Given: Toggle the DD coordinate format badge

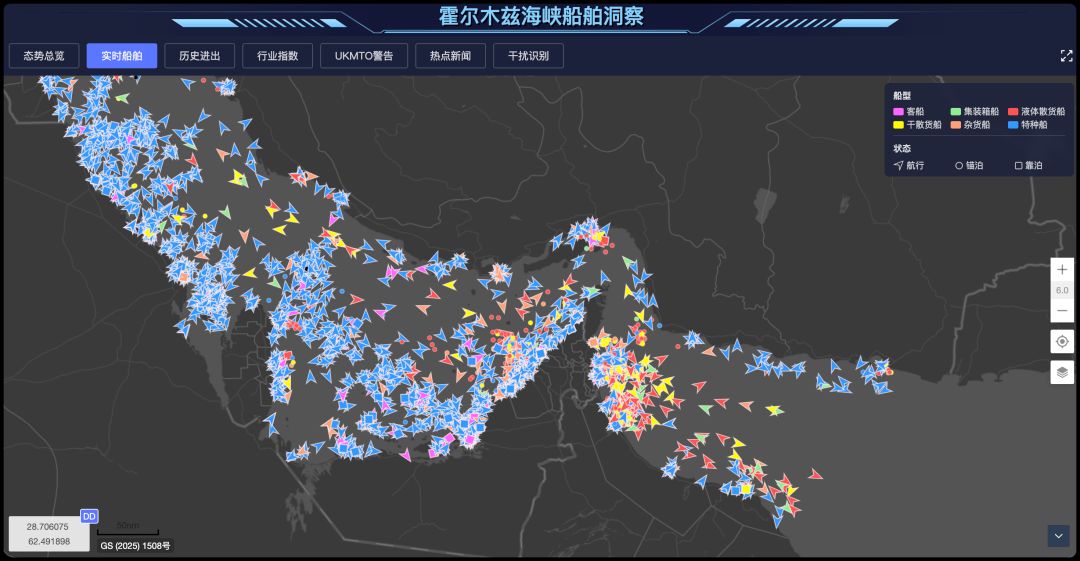Looking at the screenshot, I should click(89, 516).
